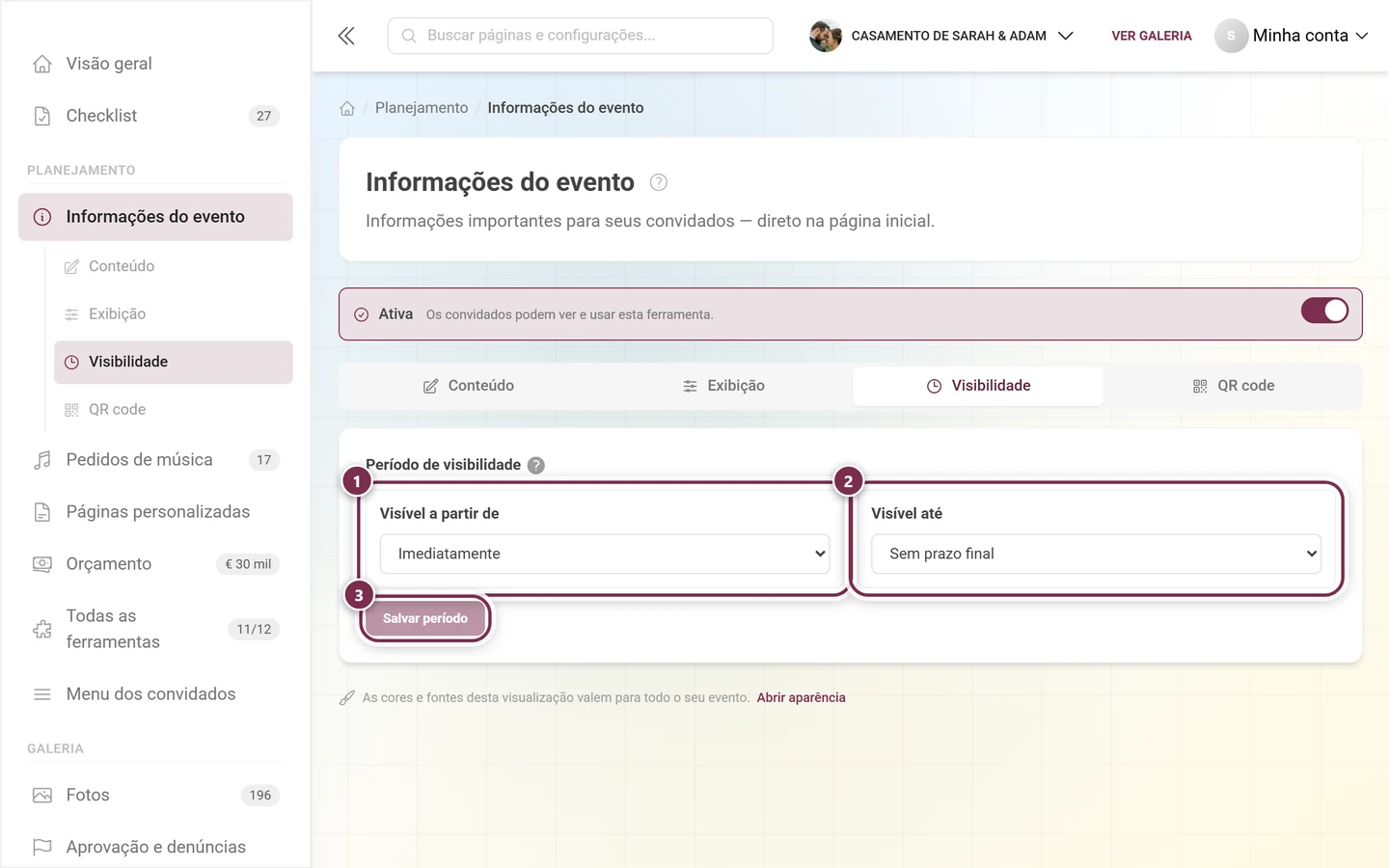Viewport: 1389px width, 868px height.
Task: Open the Visível a partir de dropdown
Action: point(605,554)
